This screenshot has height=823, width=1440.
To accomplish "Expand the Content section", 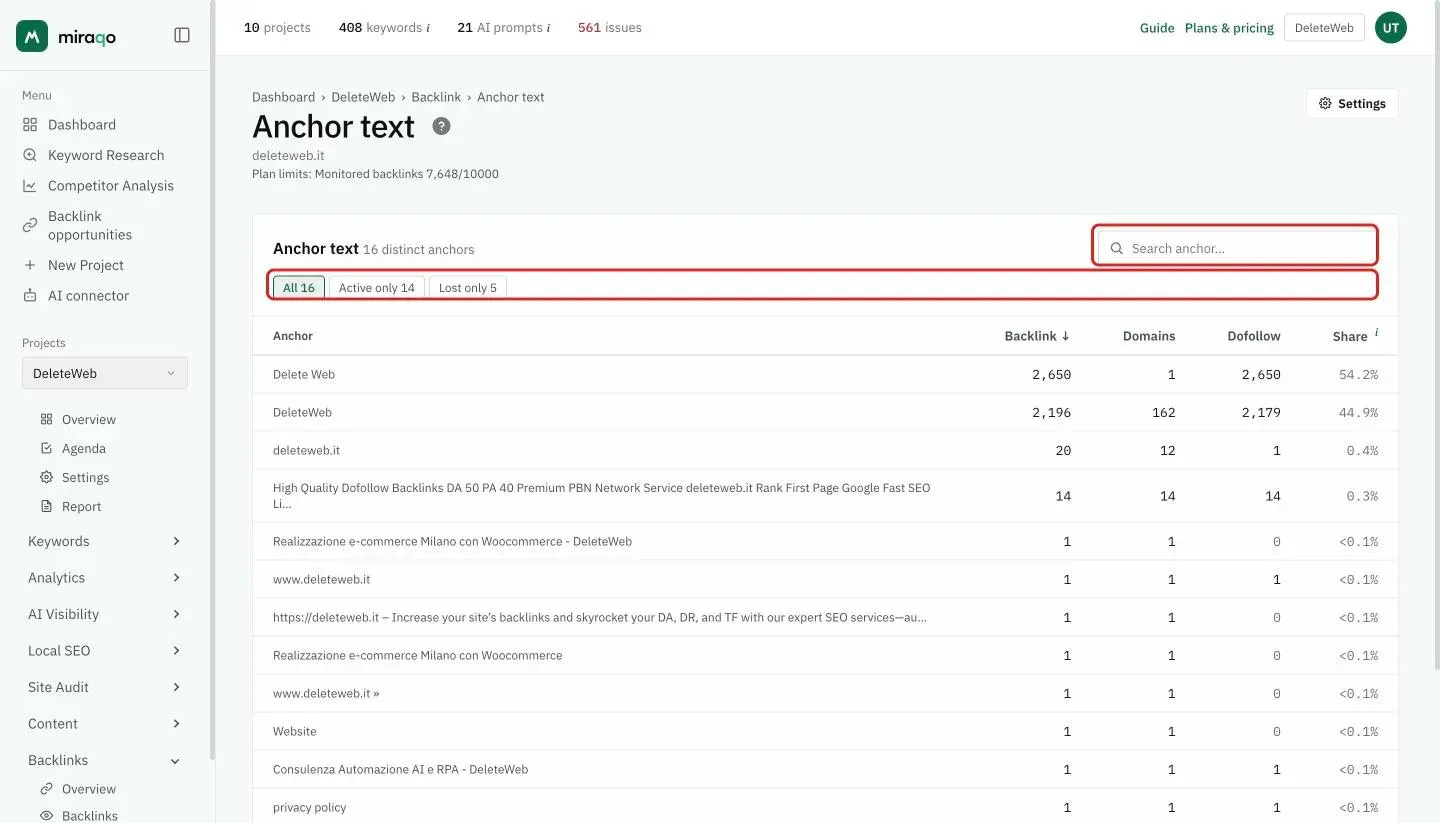I will click(105, 724).
